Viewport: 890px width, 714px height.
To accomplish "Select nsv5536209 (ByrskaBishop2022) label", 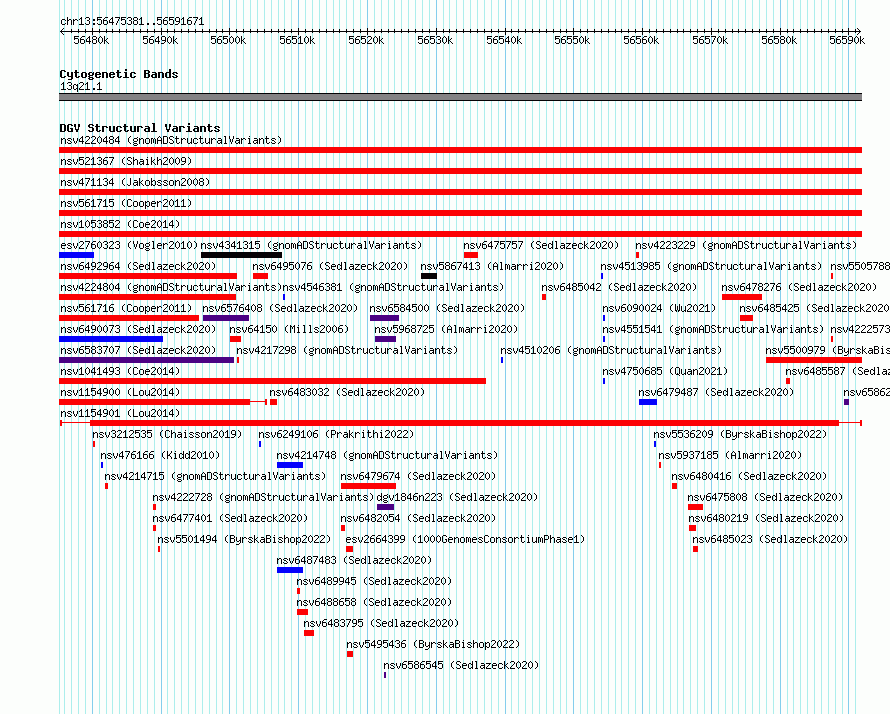I will point(740,434).
